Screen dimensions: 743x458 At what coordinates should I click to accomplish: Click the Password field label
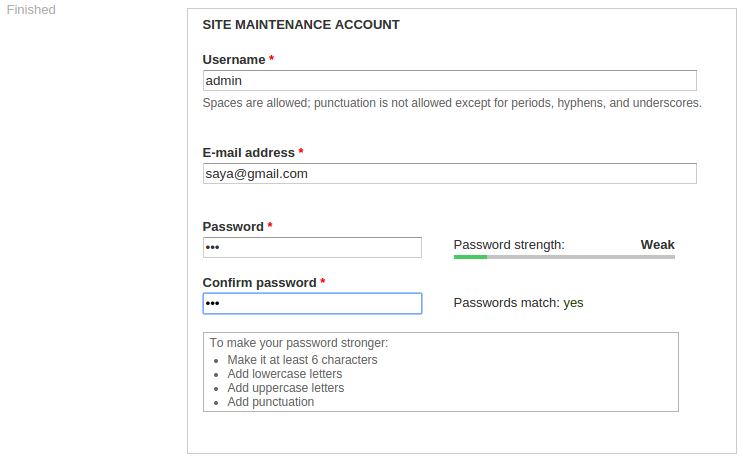pos(233,227)
